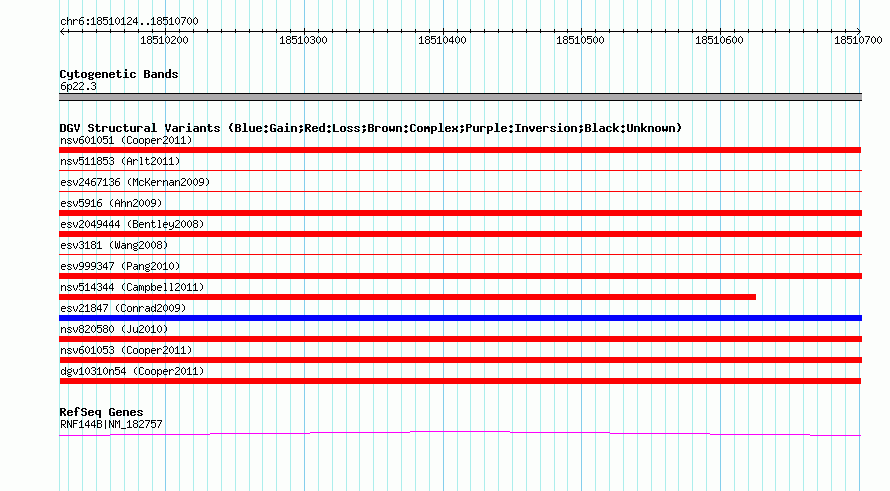Viewport: 890px width, 491px height.
Task: Open variant esv2467136 (McKernan2009) label
Action: pos(135,182)
